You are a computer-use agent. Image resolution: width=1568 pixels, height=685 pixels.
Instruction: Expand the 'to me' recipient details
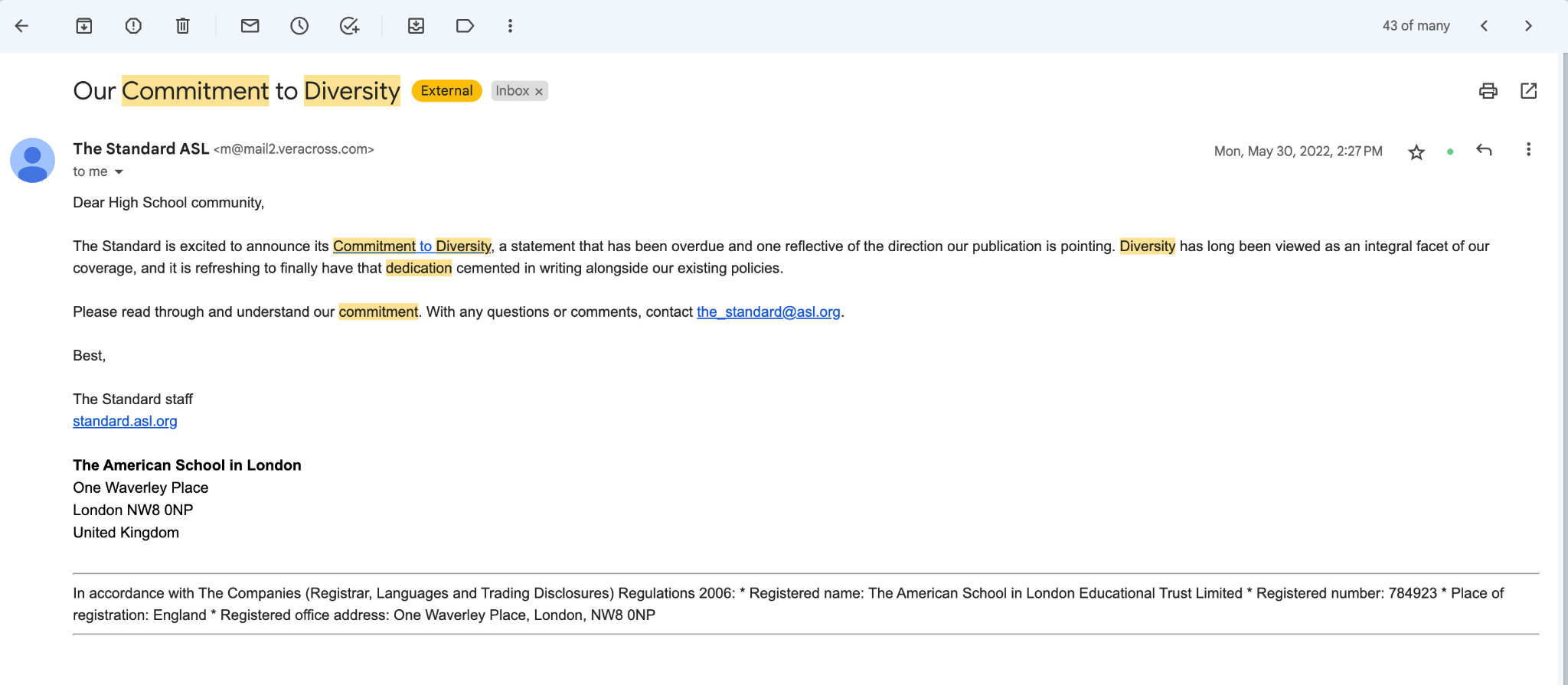(119, 172)
